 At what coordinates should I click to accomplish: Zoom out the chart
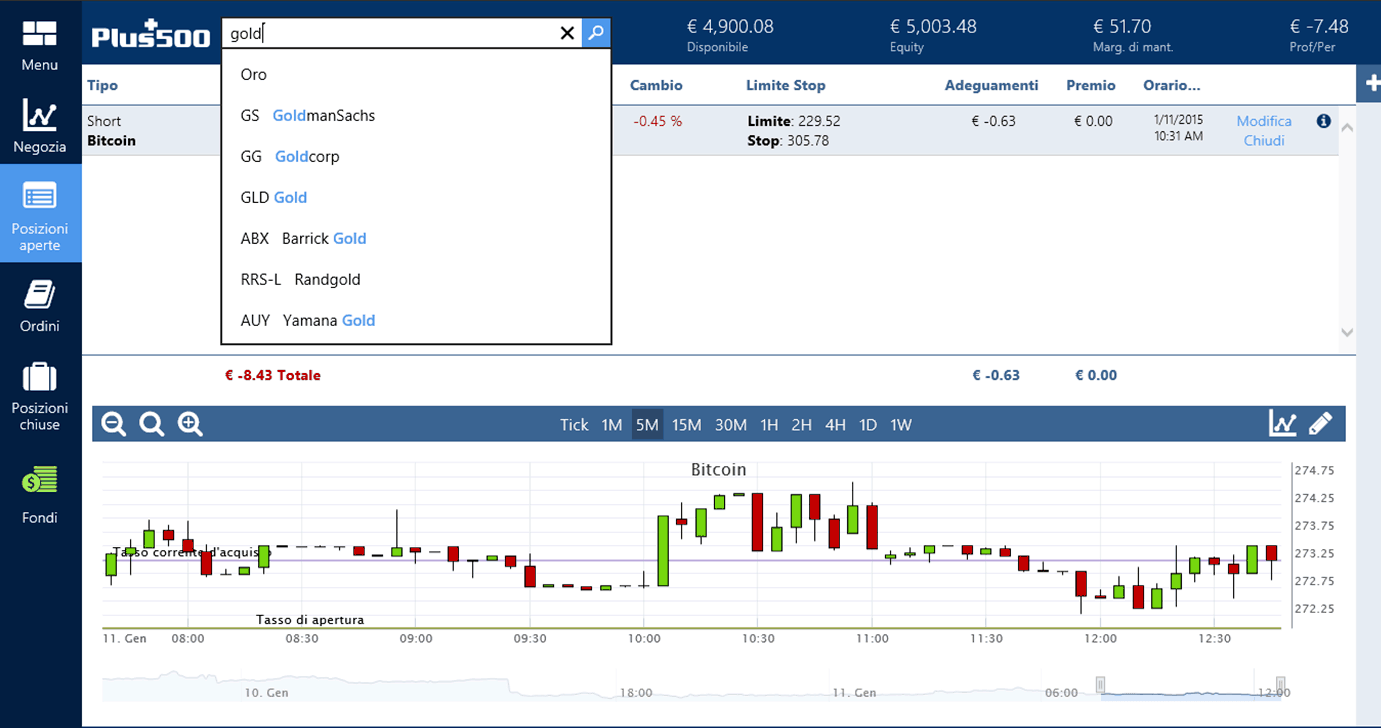pos(114,424)
